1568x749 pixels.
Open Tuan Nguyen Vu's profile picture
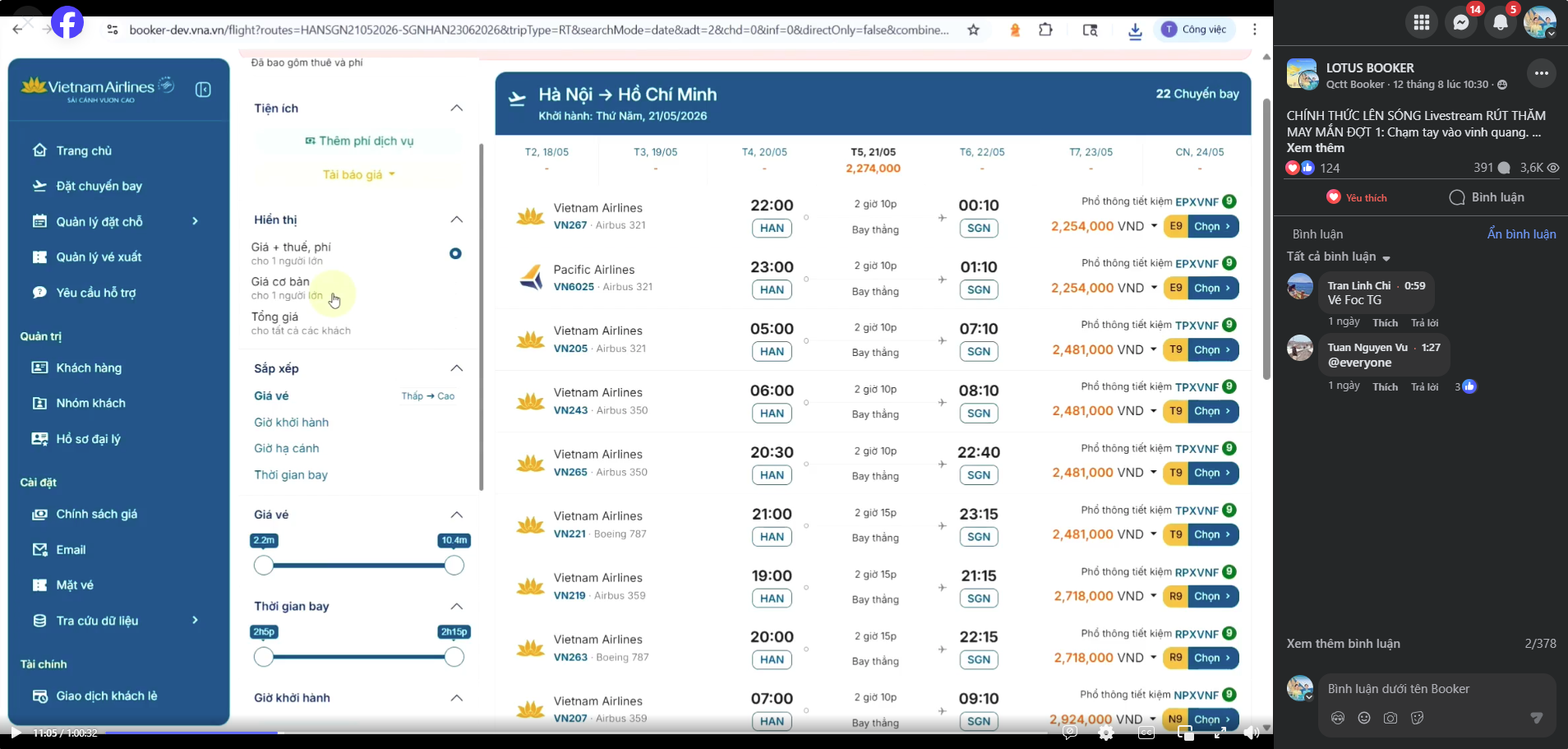(1300, 348)
